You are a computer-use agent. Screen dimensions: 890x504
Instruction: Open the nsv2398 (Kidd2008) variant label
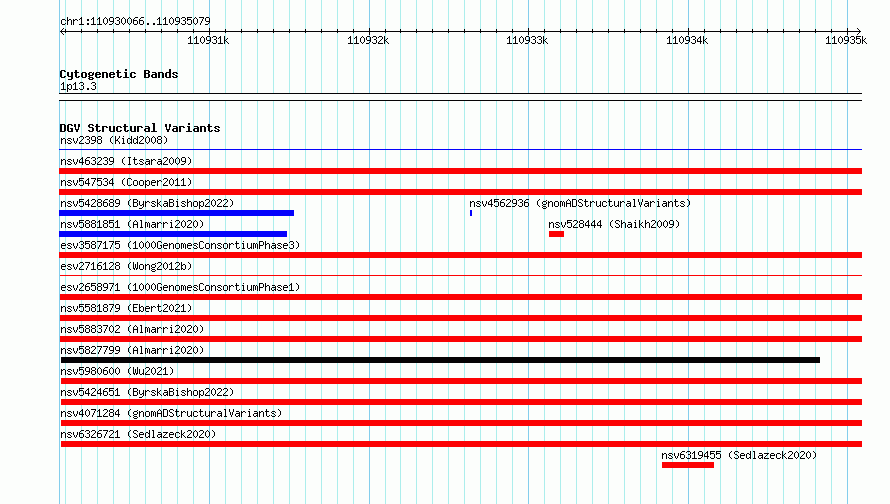[114, 140]
